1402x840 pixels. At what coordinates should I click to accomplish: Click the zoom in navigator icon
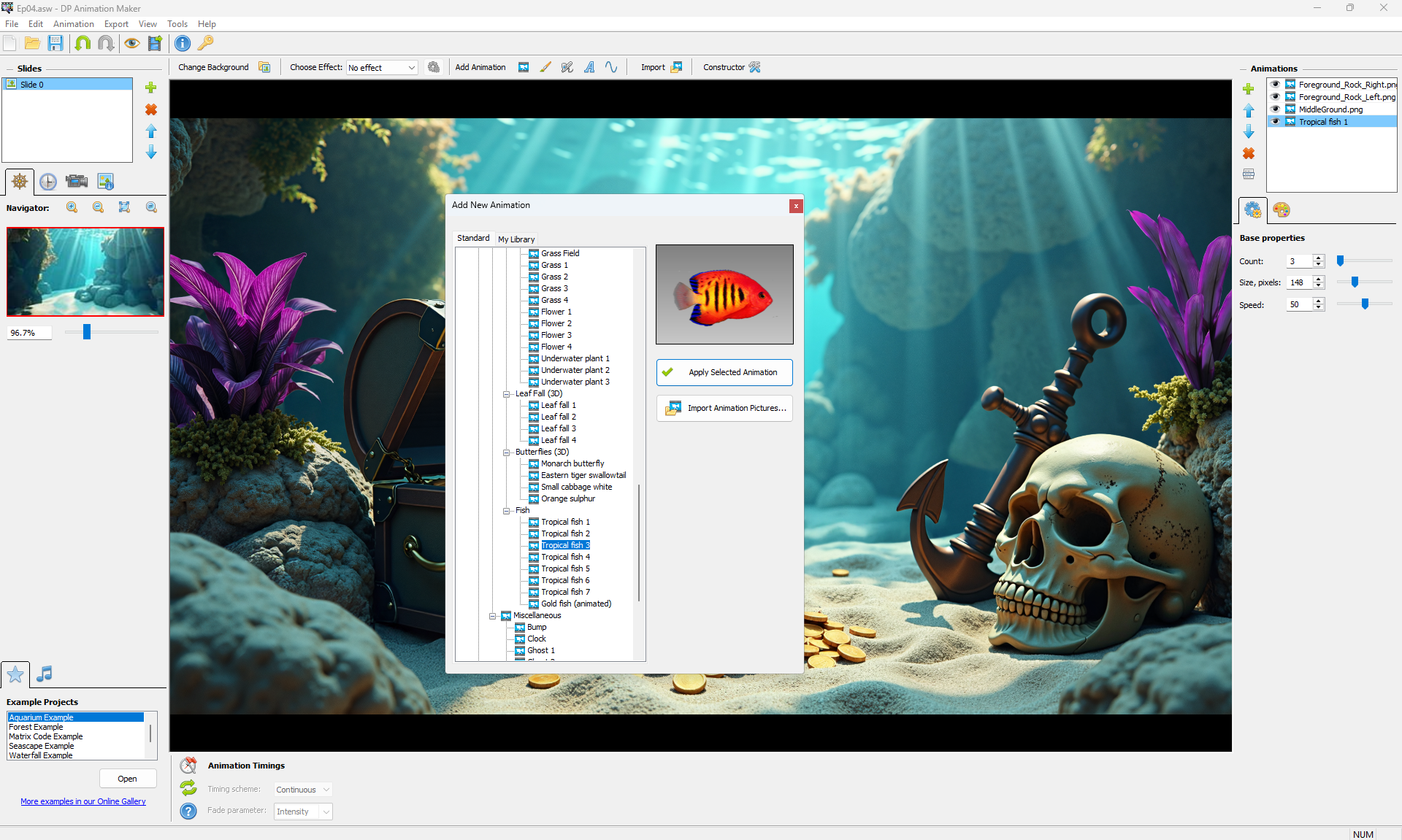coord(72,208)
